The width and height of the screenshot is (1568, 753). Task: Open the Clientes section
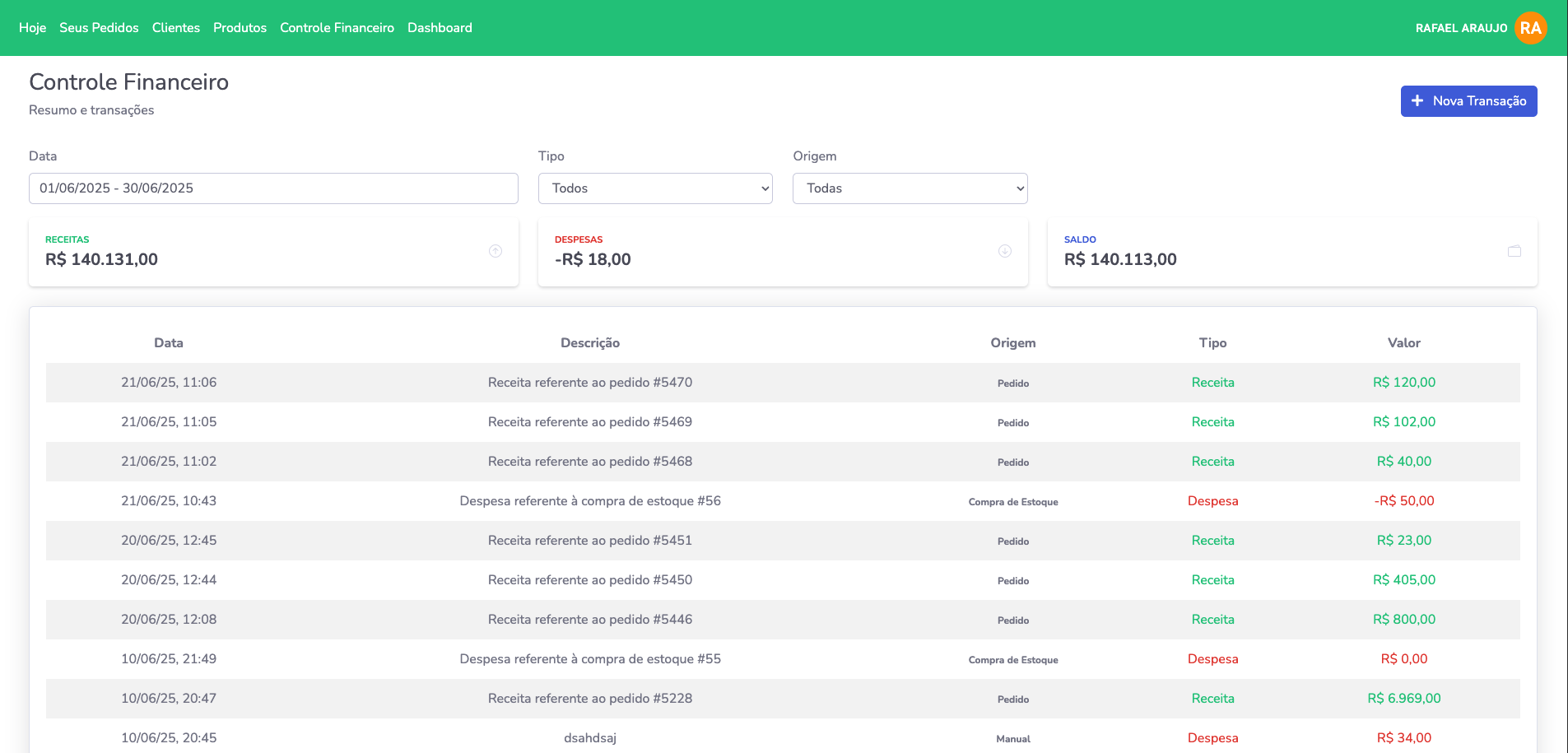[x=175, y=28]
